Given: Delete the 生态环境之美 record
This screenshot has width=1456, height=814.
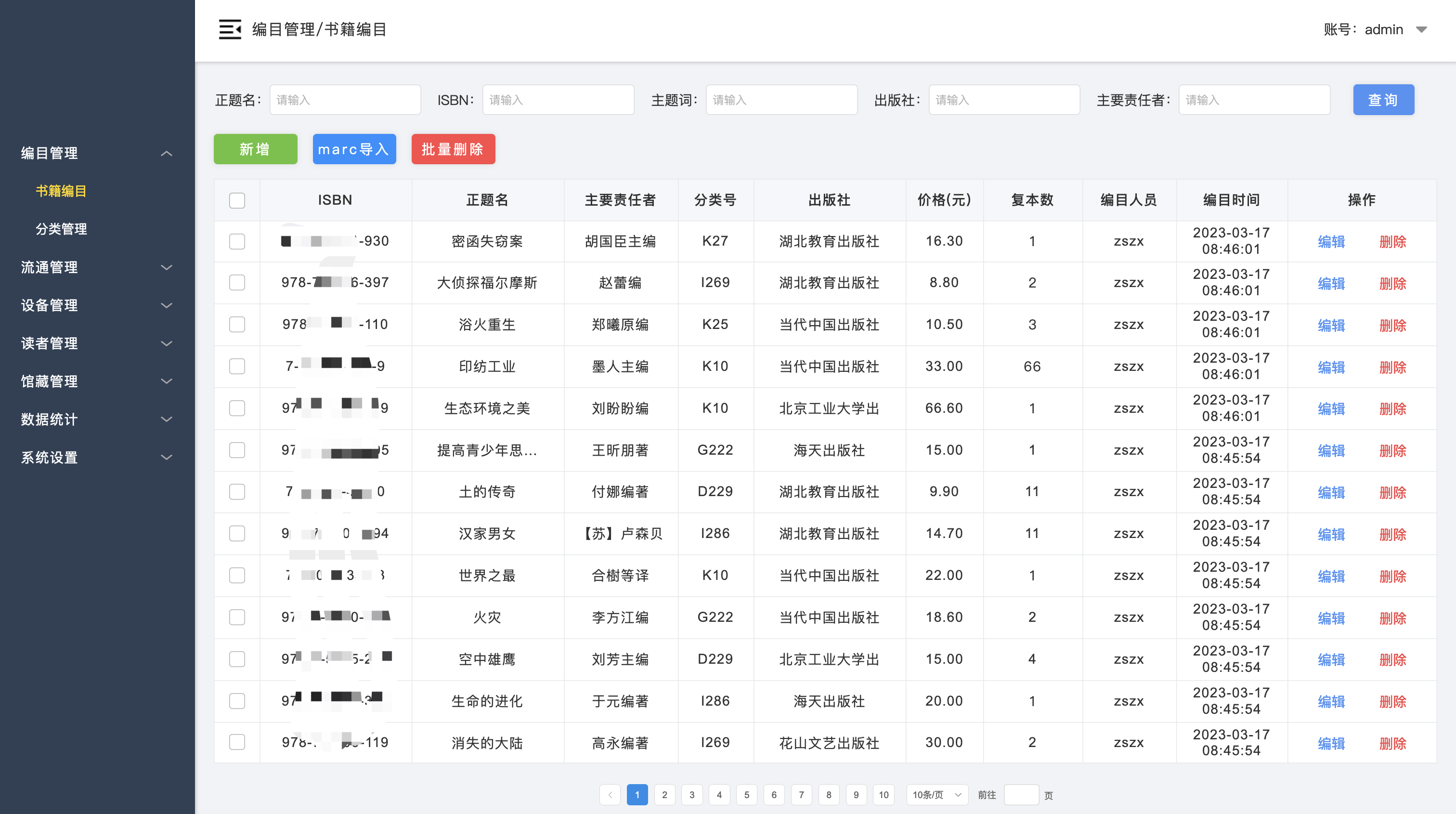Looking at the screenshot, I should pyautogui.click(x=1393, y=409).
